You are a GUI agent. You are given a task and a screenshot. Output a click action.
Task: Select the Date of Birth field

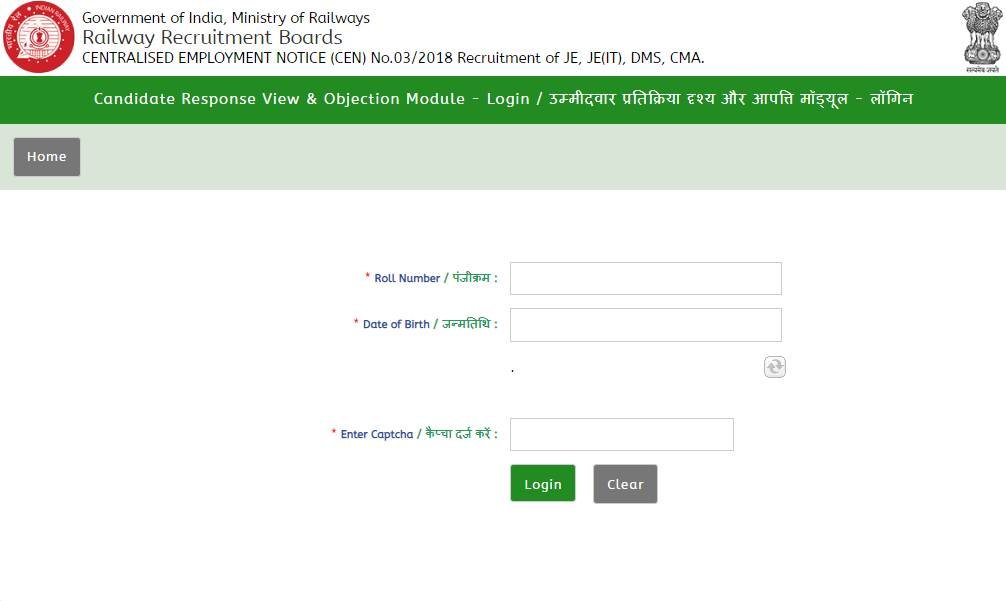pyautogui.click(x=645, y=325)
